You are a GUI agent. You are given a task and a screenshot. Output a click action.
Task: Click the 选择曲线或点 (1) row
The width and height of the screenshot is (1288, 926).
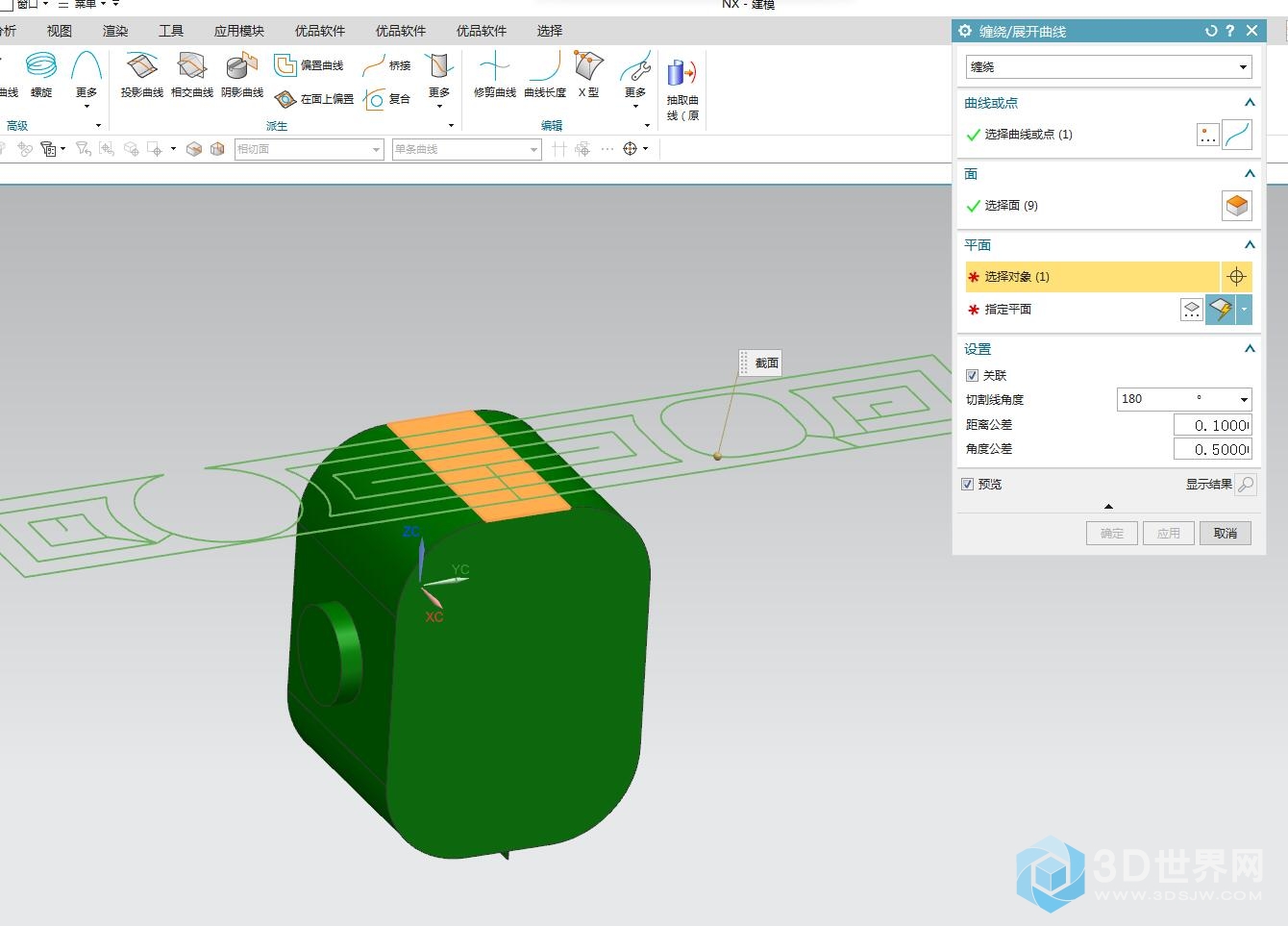click(1079, 135)
